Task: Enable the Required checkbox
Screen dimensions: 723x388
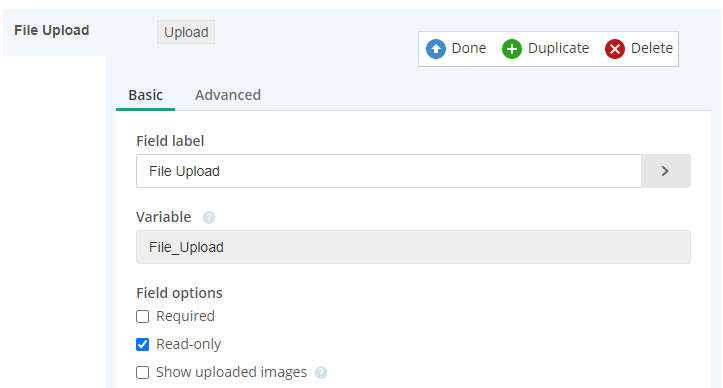Action: (x=142, y=316)
